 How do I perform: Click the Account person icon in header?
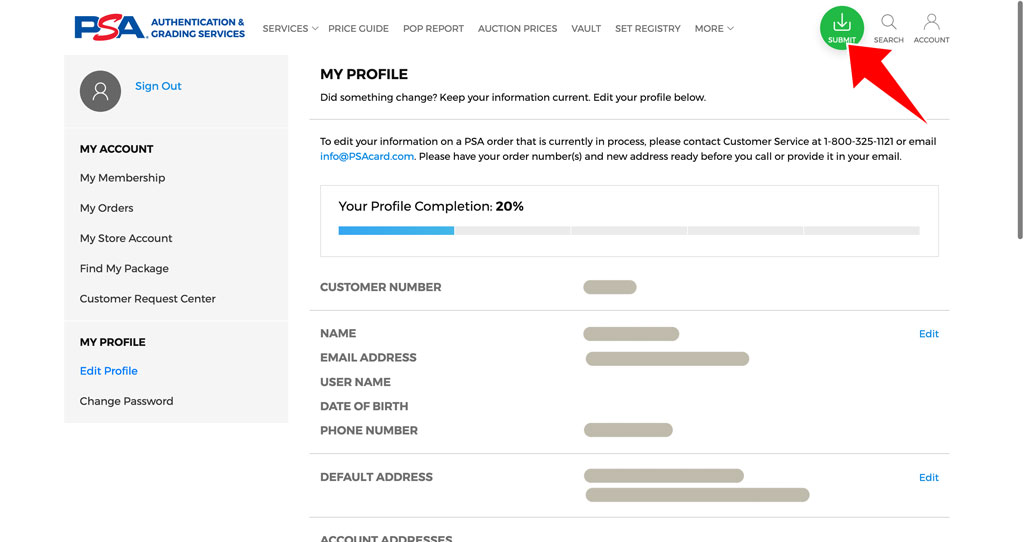[x=931, y=23]
